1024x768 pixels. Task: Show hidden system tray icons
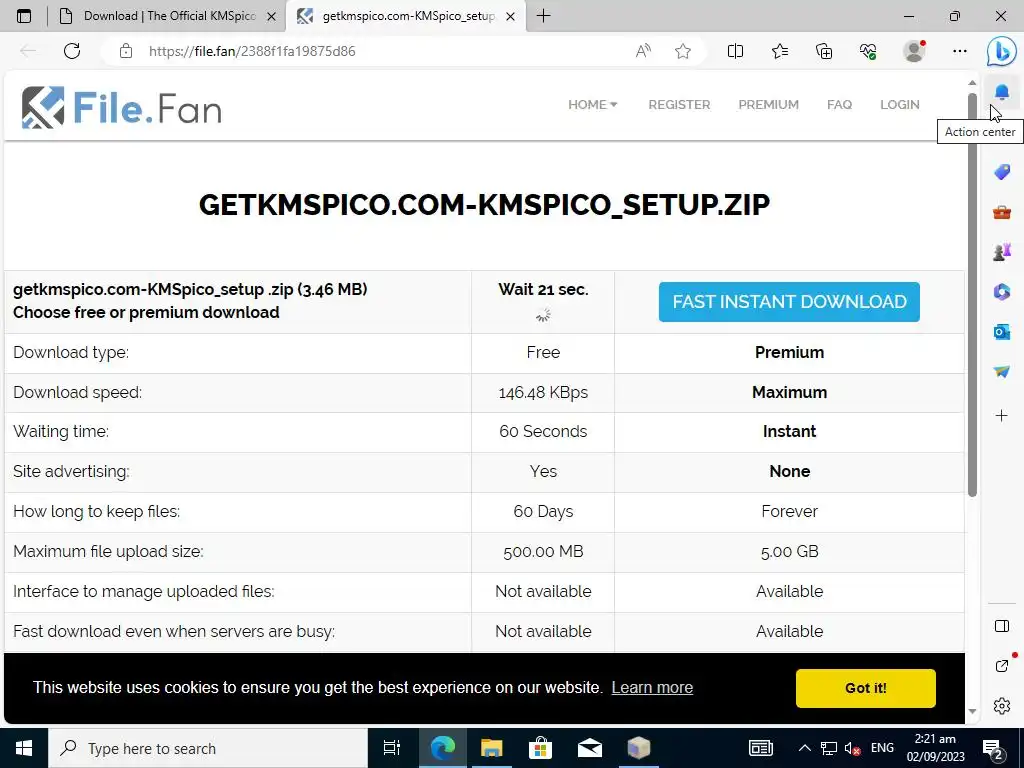tap(805, 748)
